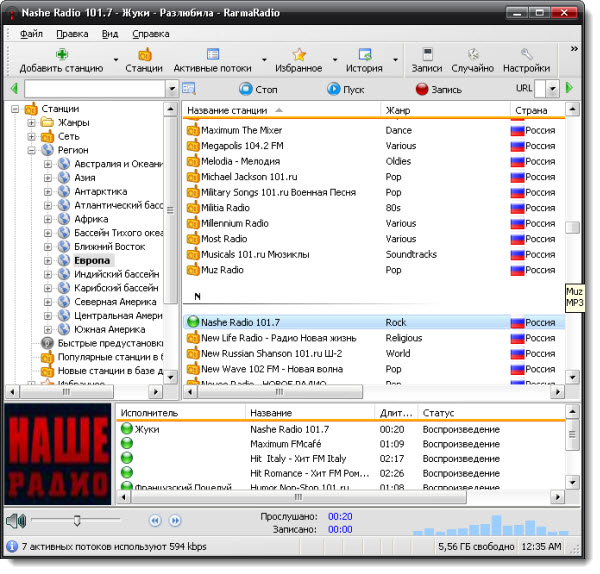Open the Записи toolbar icon
The width and height of the screenshot is (600, 574).
(426, 54)
